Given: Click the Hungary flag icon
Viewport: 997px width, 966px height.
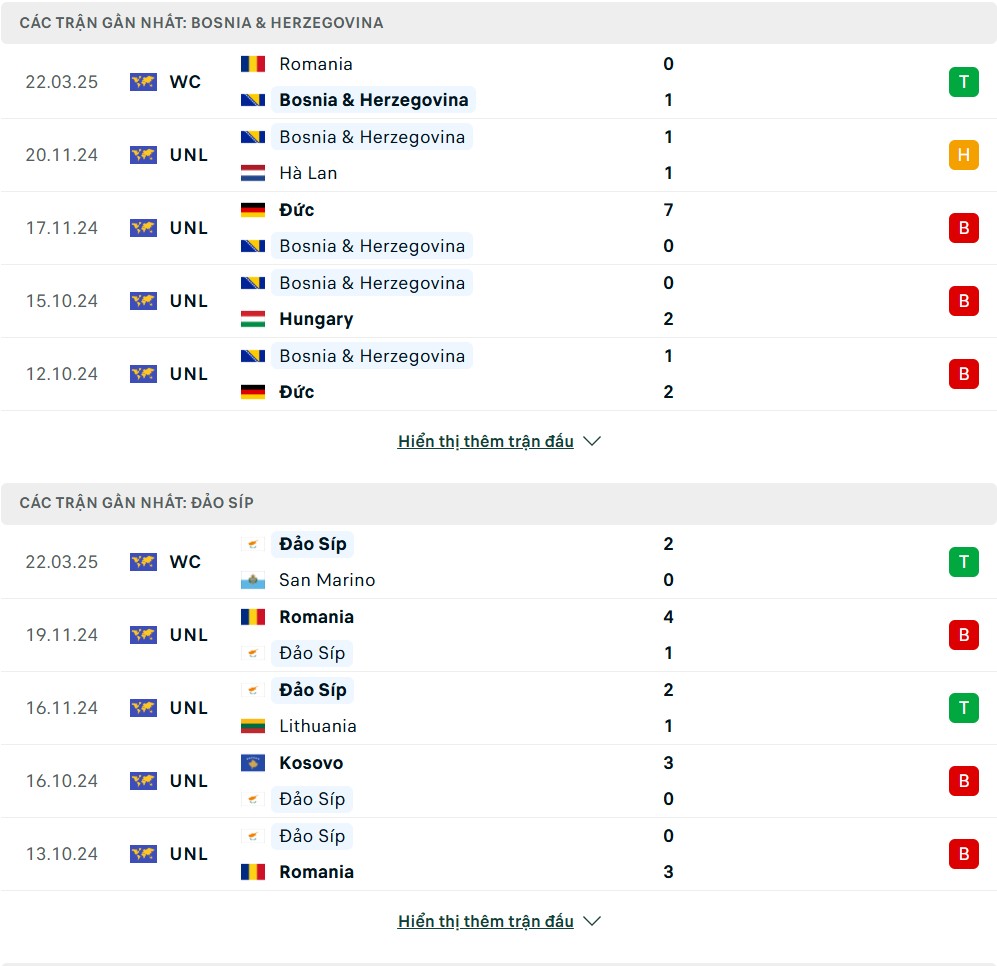Looking at the screenshot, I should click(x=252, y=319).
